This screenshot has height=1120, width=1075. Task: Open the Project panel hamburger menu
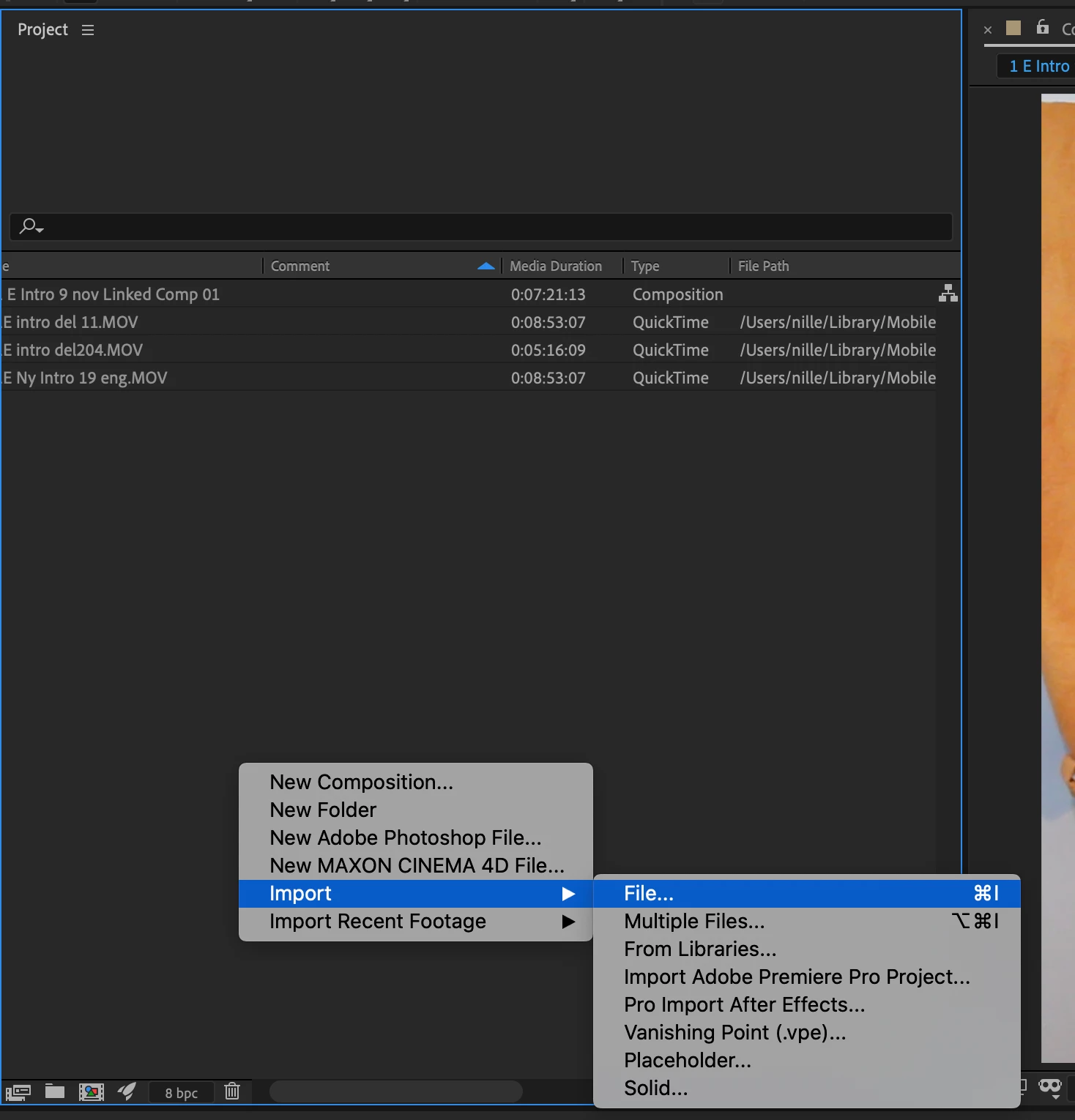coord(88,30)
